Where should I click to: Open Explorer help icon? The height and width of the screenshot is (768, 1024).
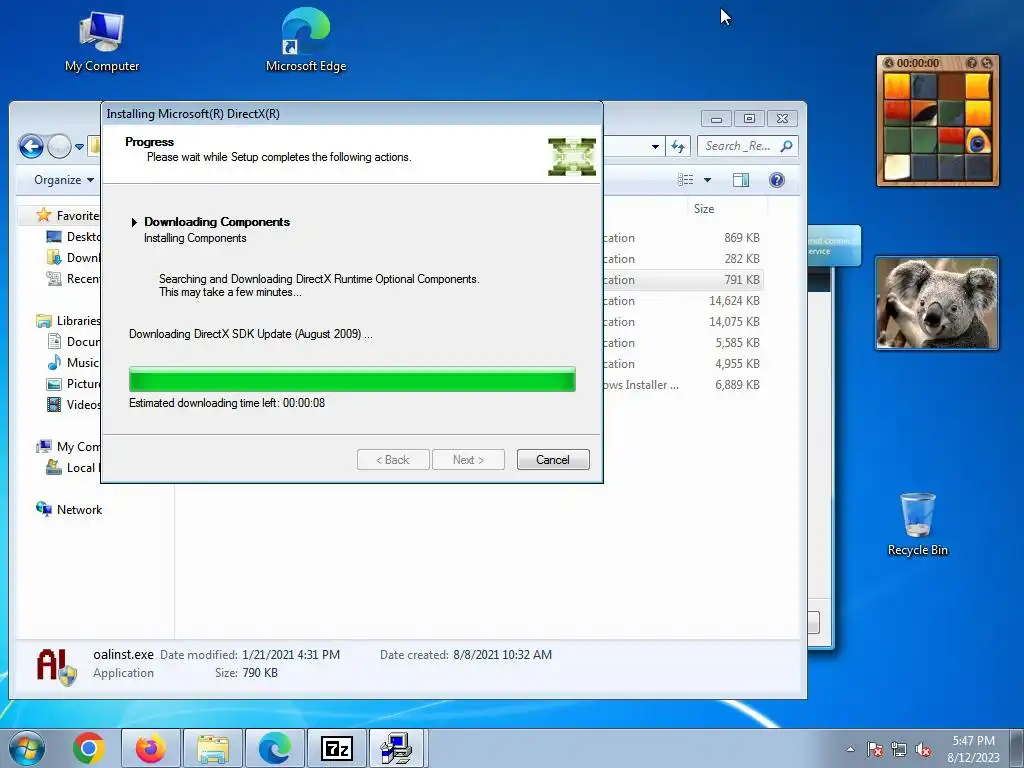point(776,180)
